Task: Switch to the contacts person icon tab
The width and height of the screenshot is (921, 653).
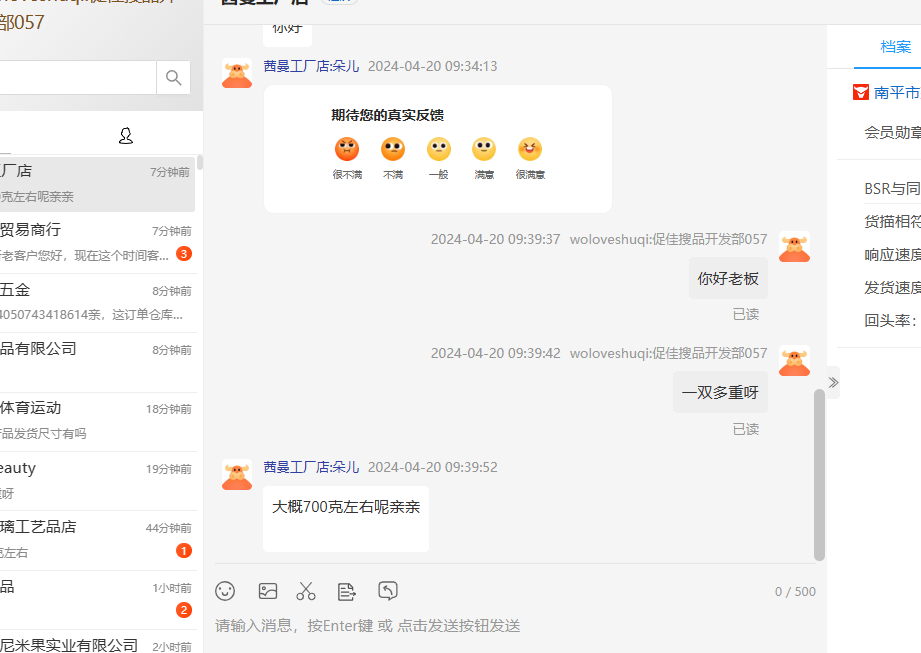Action: pos(126,136)
